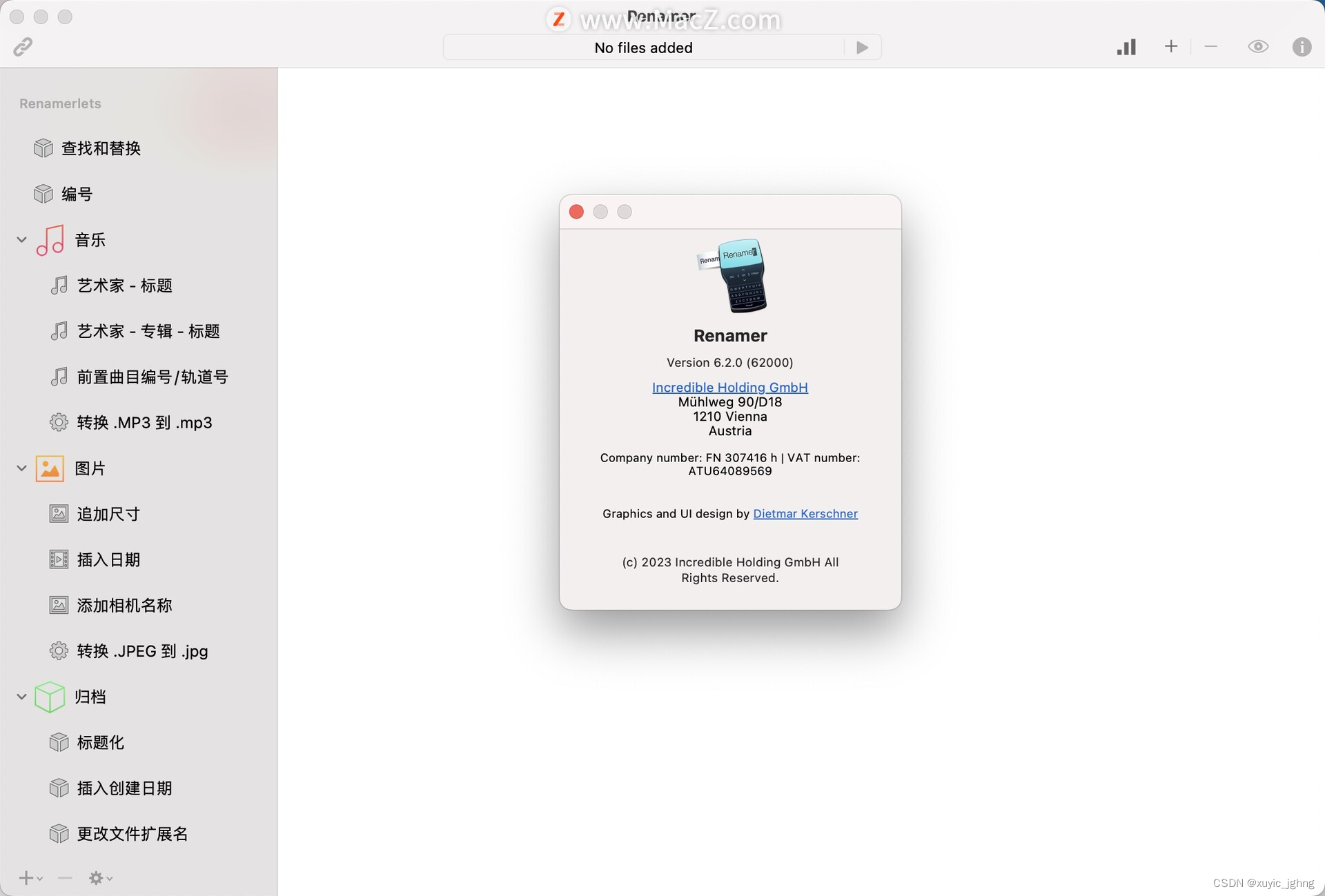Viewport: 1325px width, 896px height.
Task: Click the link chain icon in toolbar
Action: point(23,47)
